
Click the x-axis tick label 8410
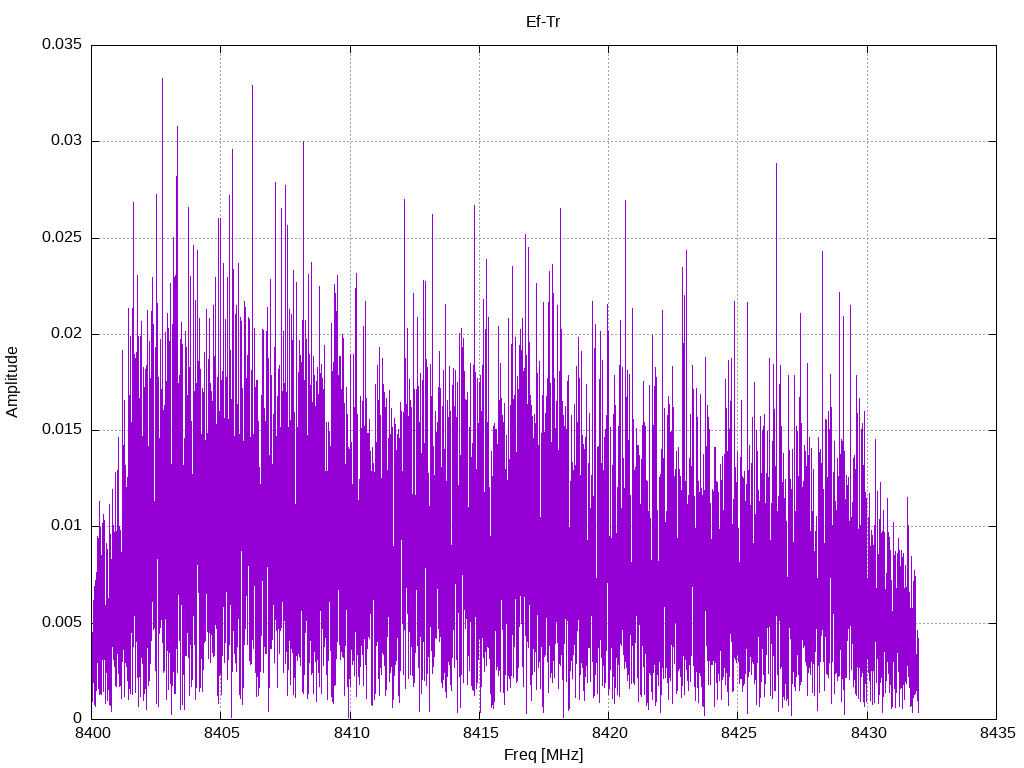click(x=351, y=733)
